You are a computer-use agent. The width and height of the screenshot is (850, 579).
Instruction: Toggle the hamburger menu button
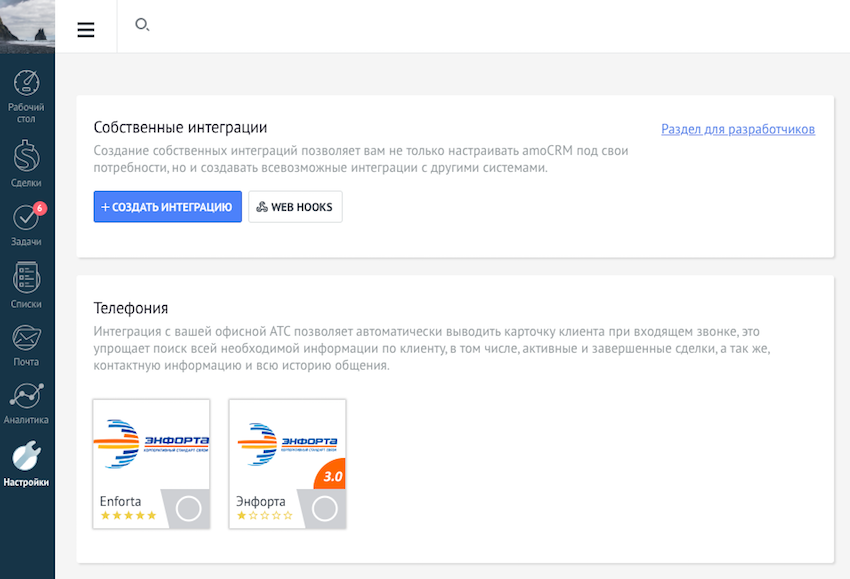tap(86, 29)
